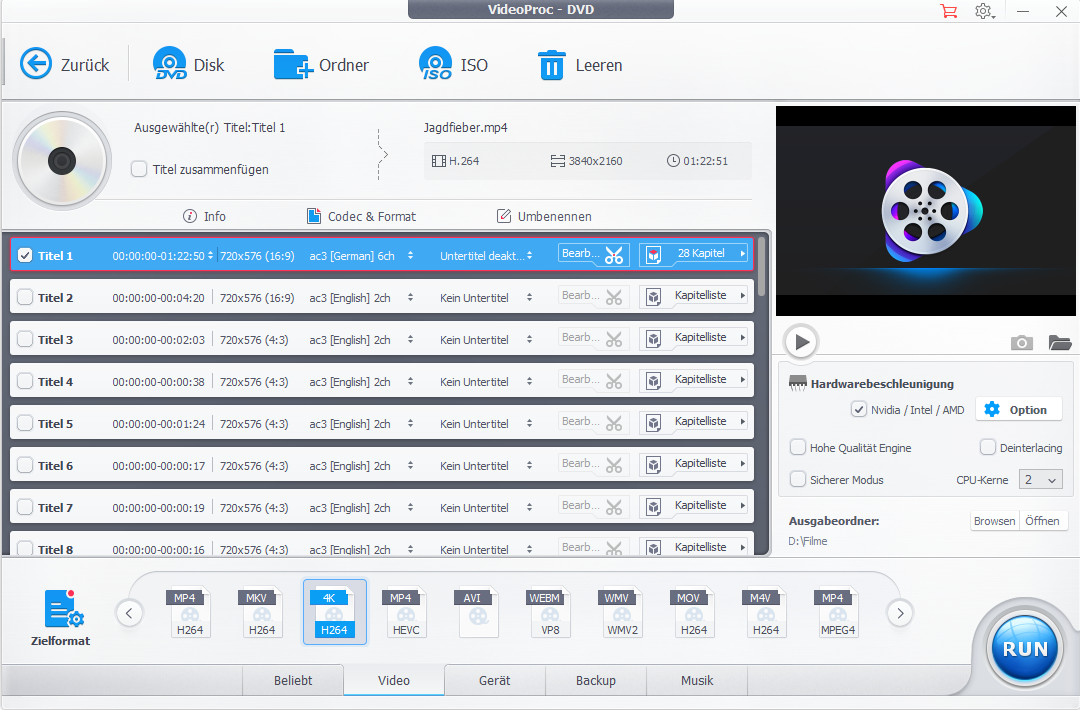Open the settings gear in the title bar
This screenshot has width=1080, height=710.
[984, 11]
